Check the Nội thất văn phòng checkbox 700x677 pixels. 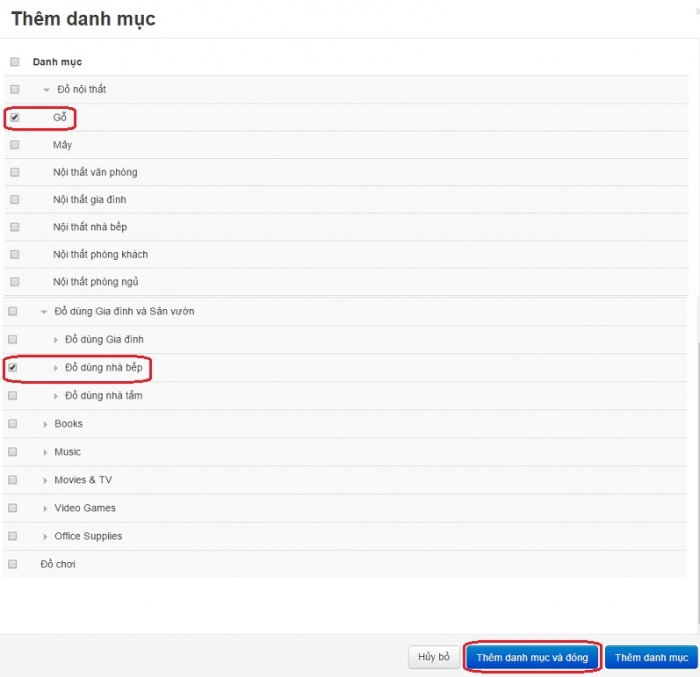coord(15,172)
